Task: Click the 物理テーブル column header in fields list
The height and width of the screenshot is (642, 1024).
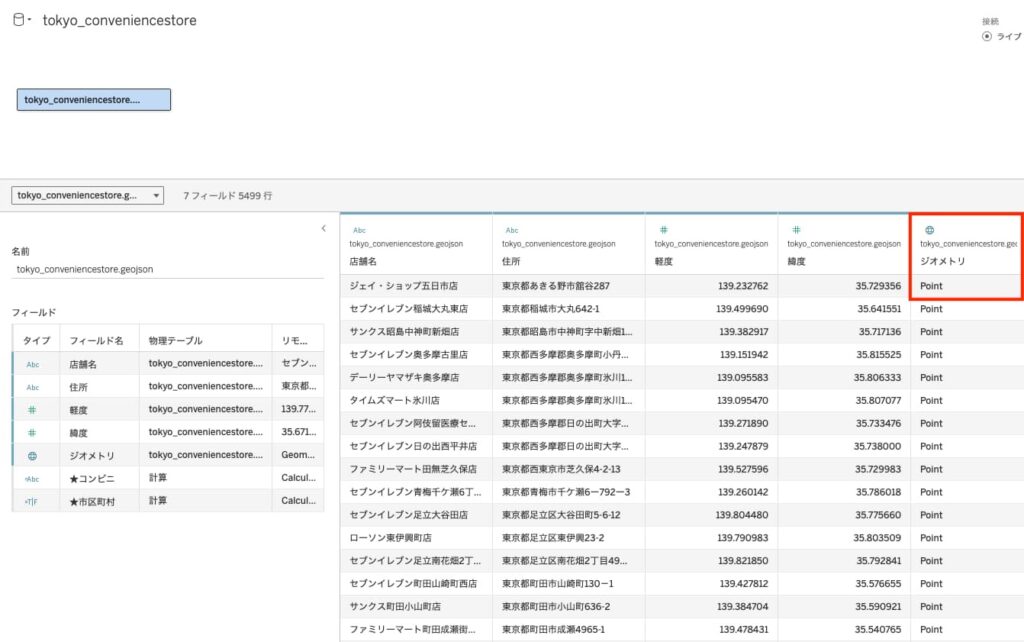Action: [175, 340]
